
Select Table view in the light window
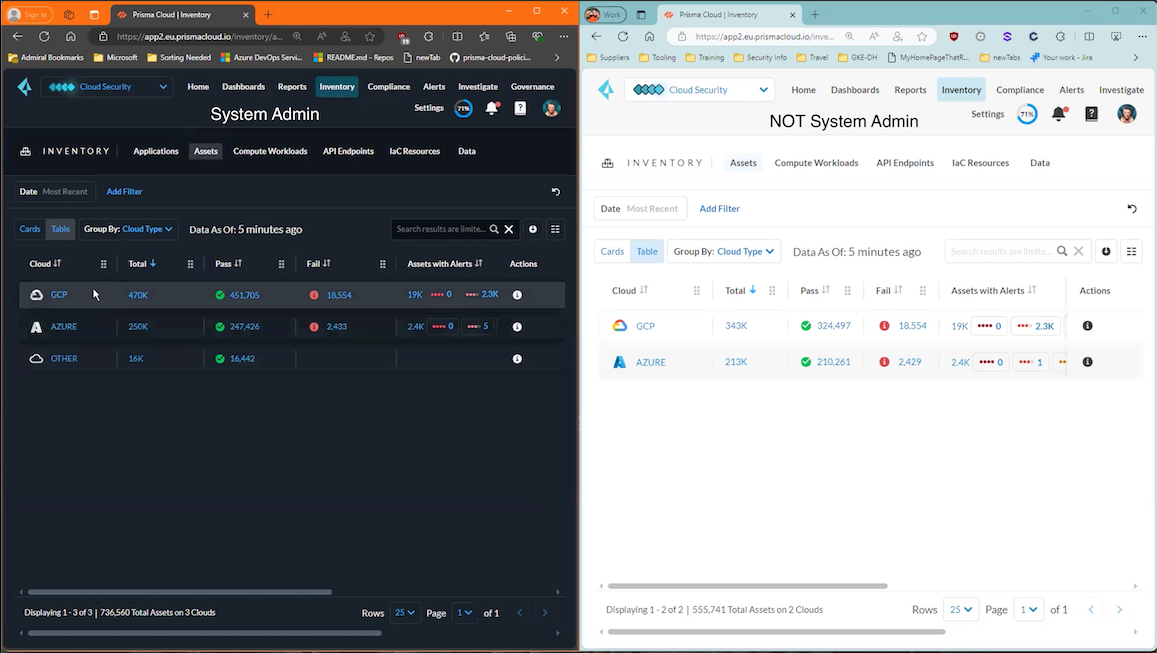point(647,251)
